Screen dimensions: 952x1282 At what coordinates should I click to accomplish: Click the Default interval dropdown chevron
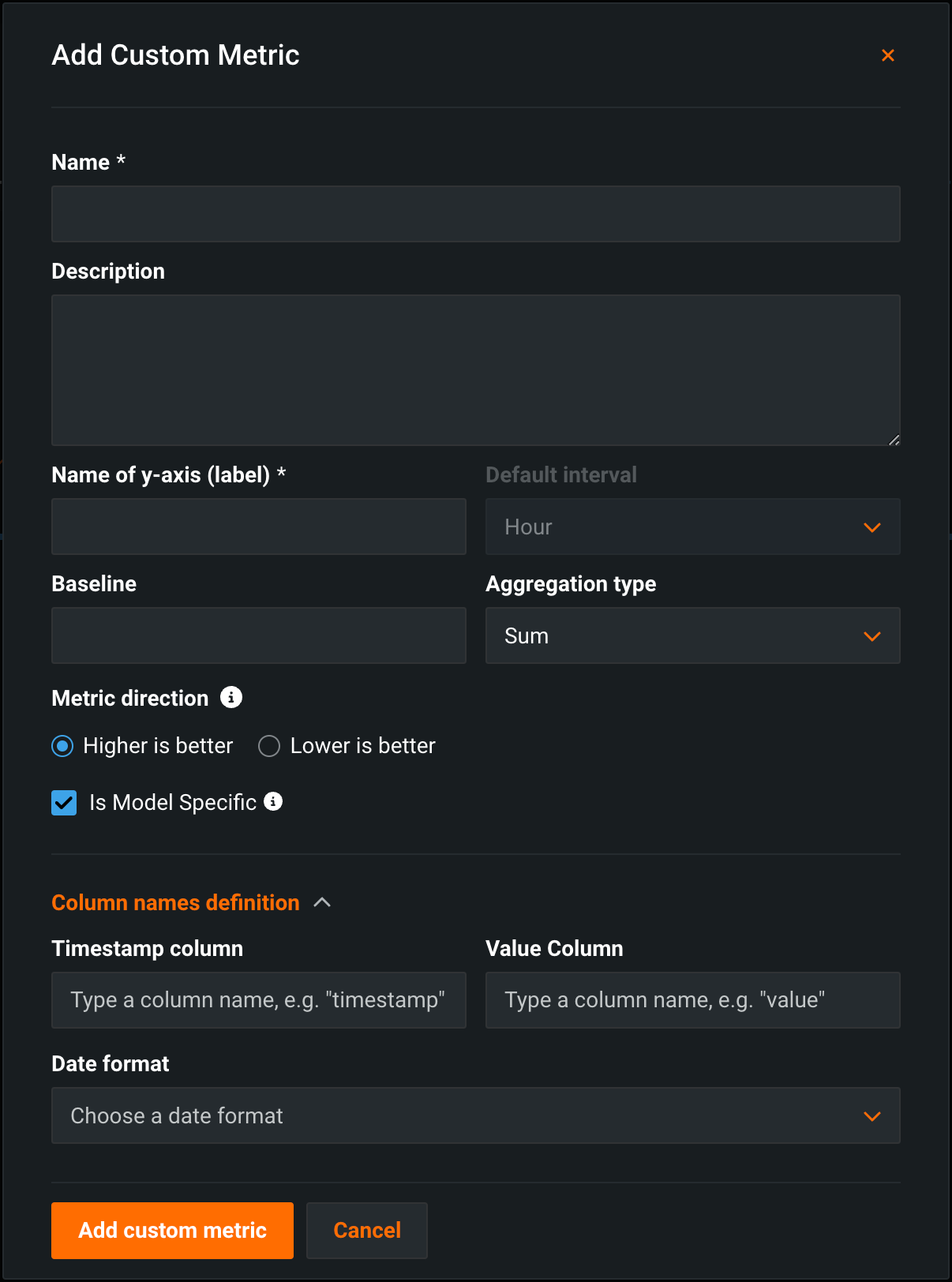tap(871, 527)
